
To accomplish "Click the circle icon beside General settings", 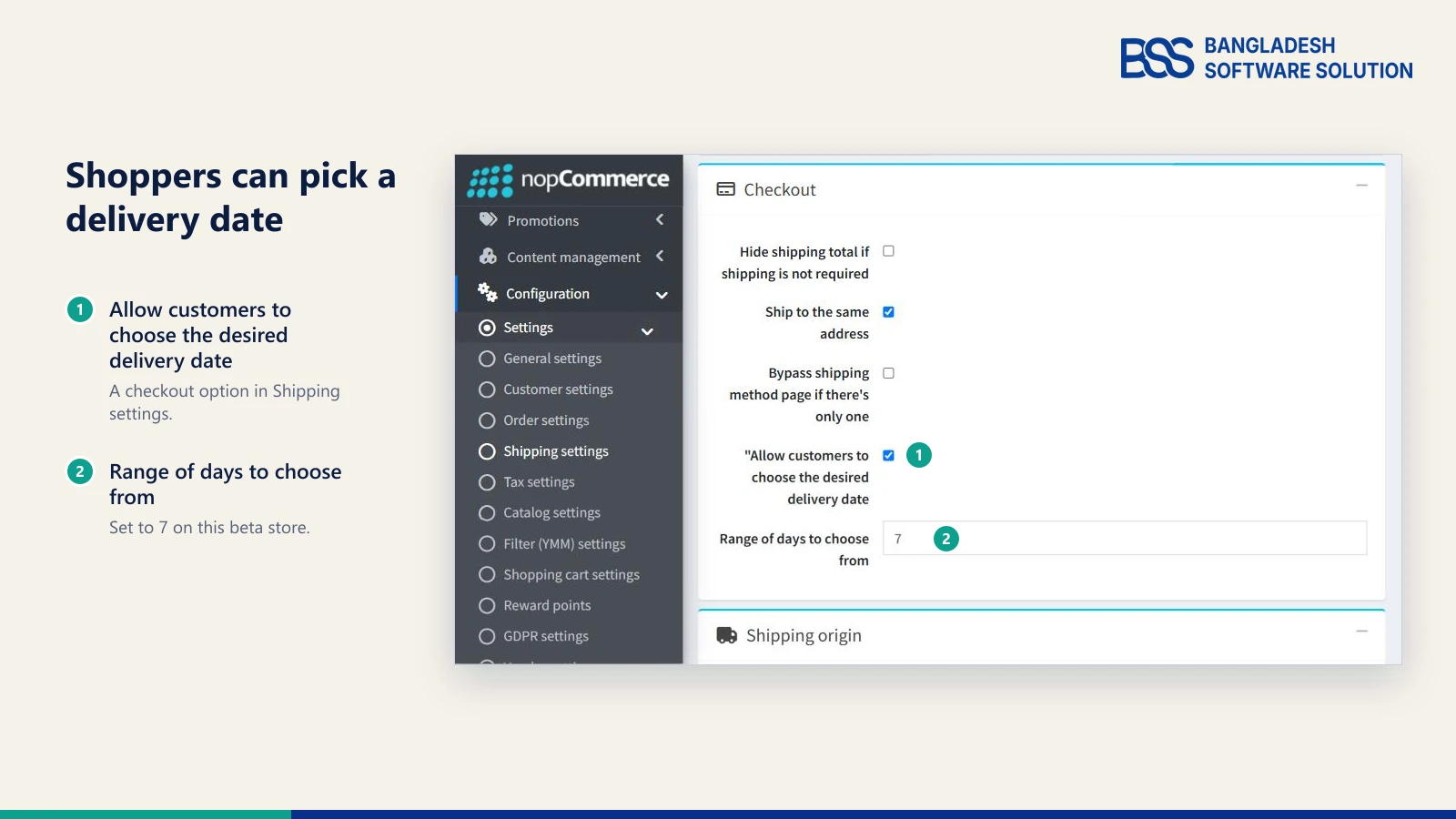I will point(487,359).
